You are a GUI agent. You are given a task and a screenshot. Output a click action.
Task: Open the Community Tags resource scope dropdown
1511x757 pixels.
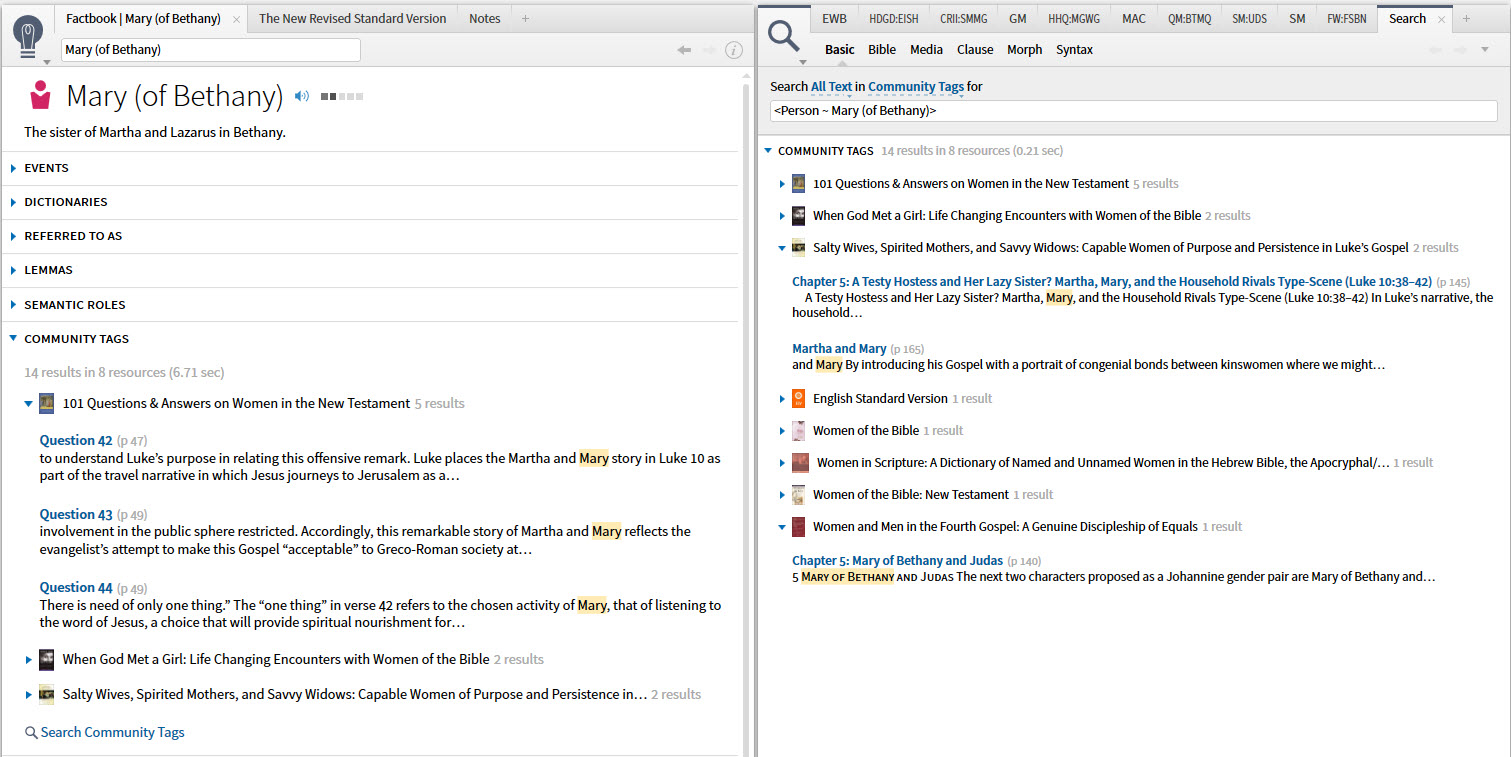(916, 87)
